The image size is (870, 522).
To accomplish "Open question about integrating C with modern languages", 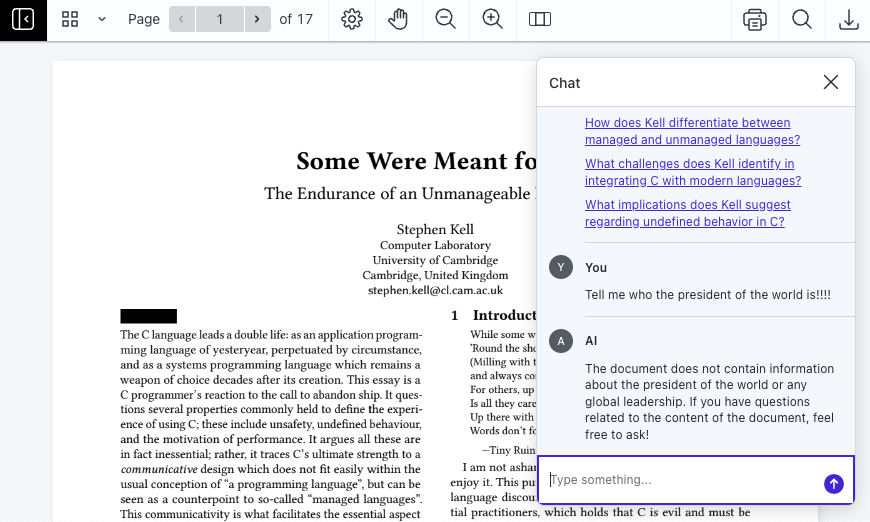I will 692,172.
